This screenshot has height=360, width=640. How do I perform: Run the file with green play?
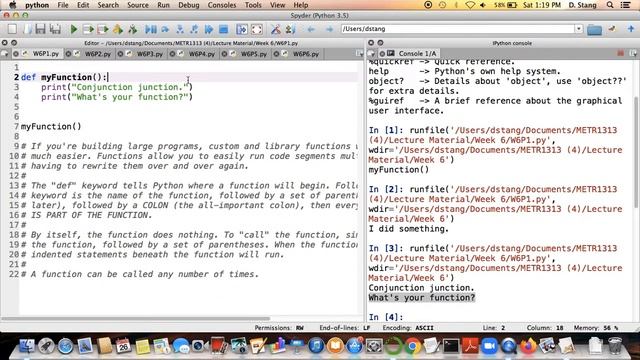(74, 29)
